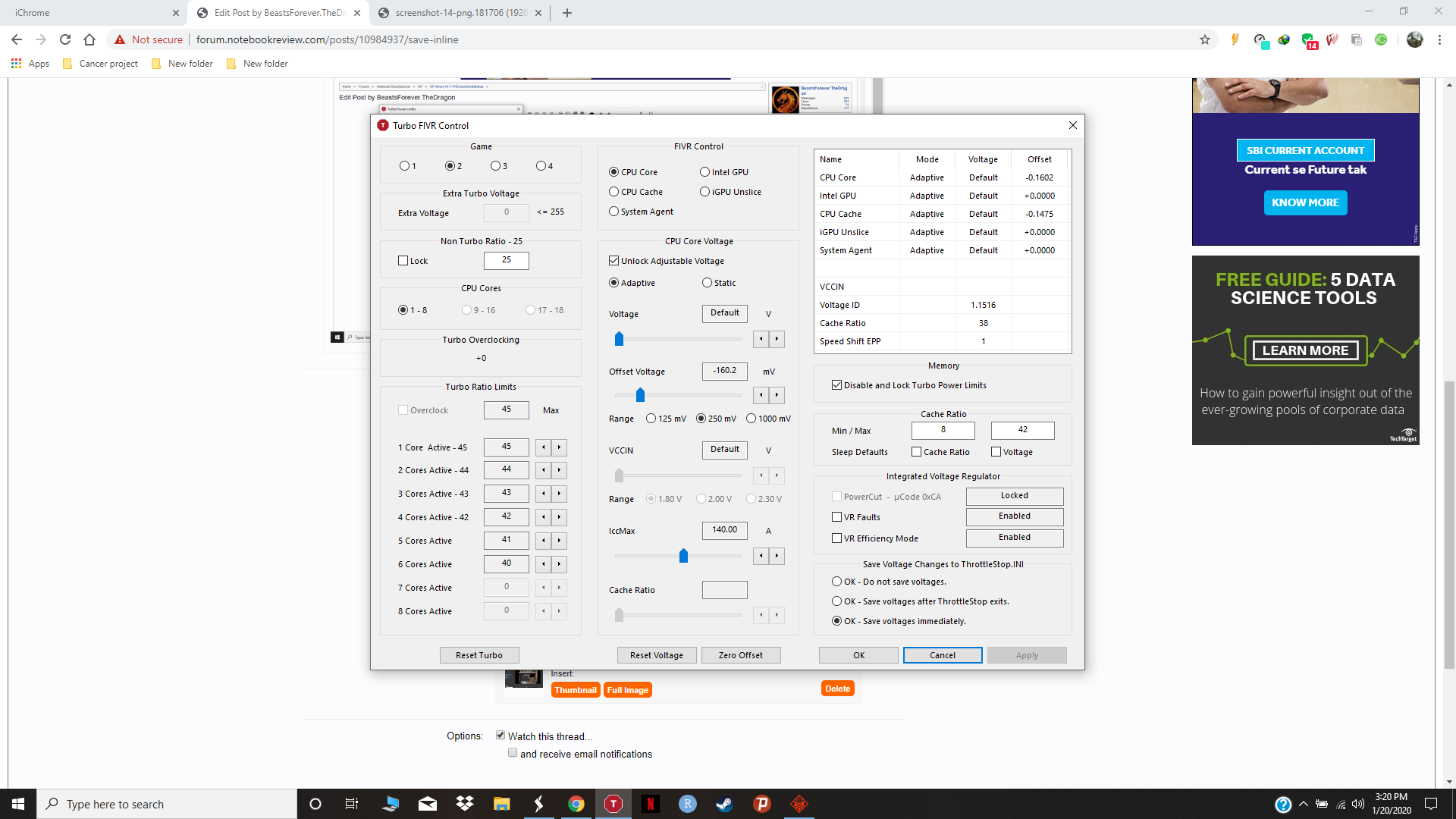Open File Explorer from the taskbar
The height and width of the screenshot is (819, 1456).
tap(501, 804)
